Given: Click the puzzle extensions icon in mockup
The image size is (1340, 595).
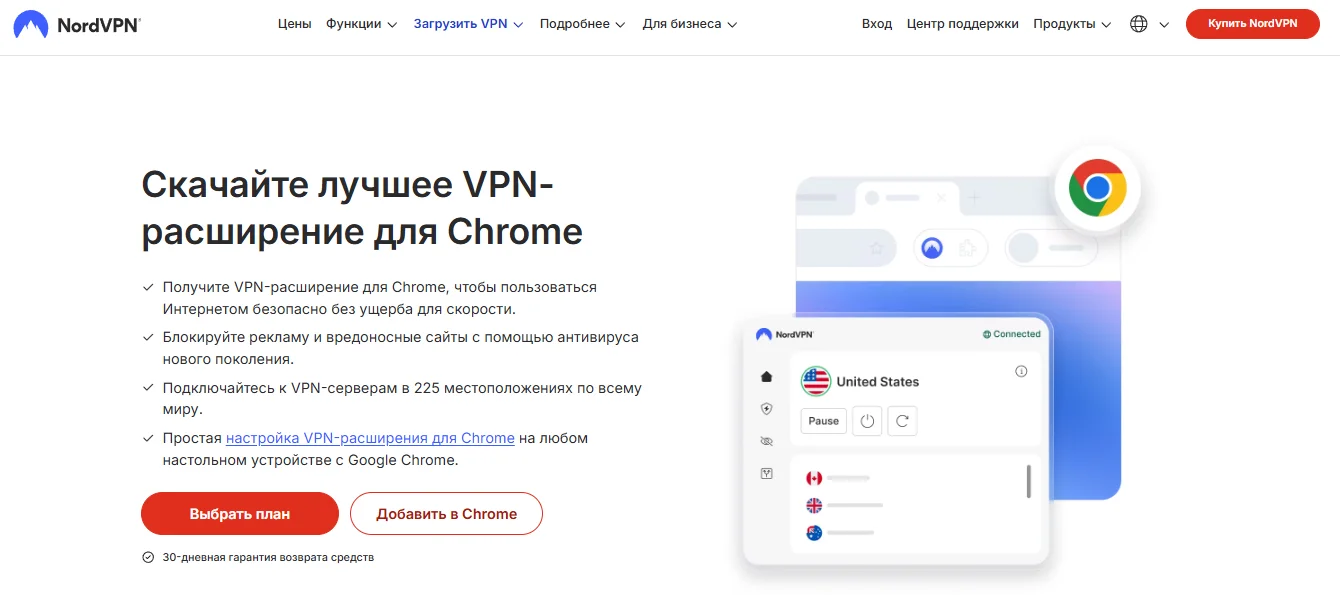Looking at the screenshot, I should pyautogui.click(x=967, y=248).
